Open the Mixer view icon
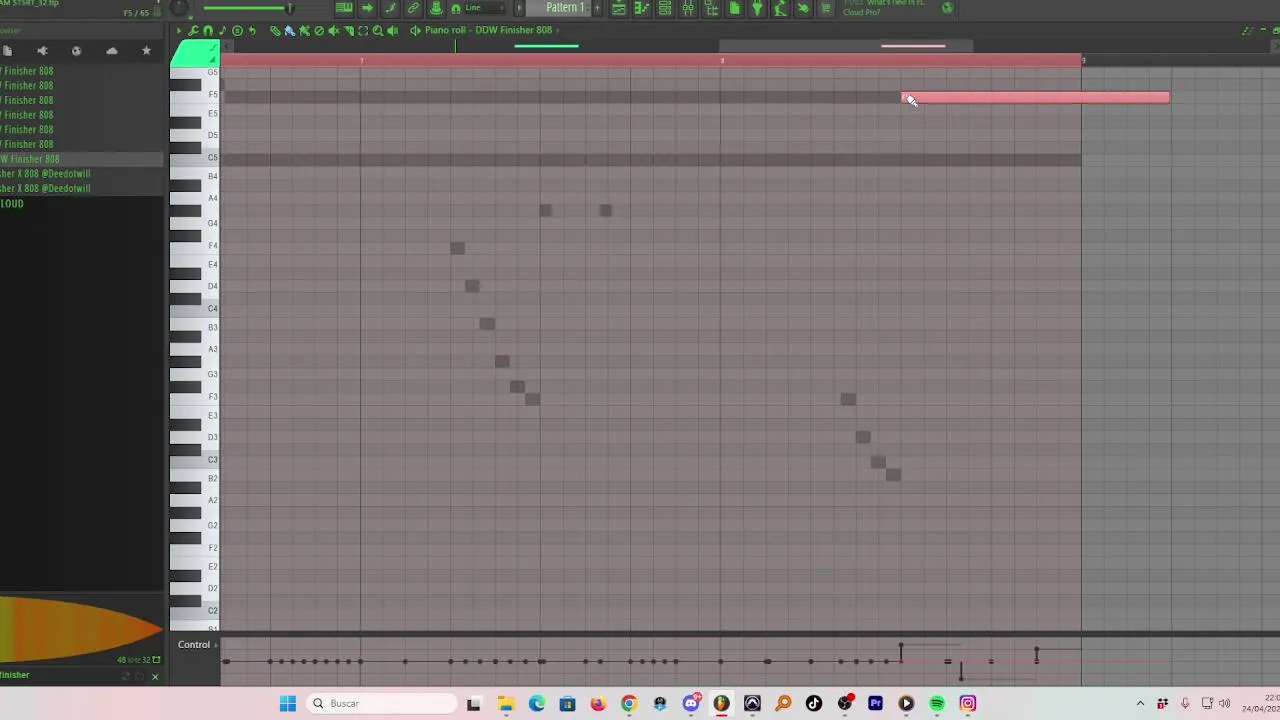The image size is (1280, 720). pos(688,8)
